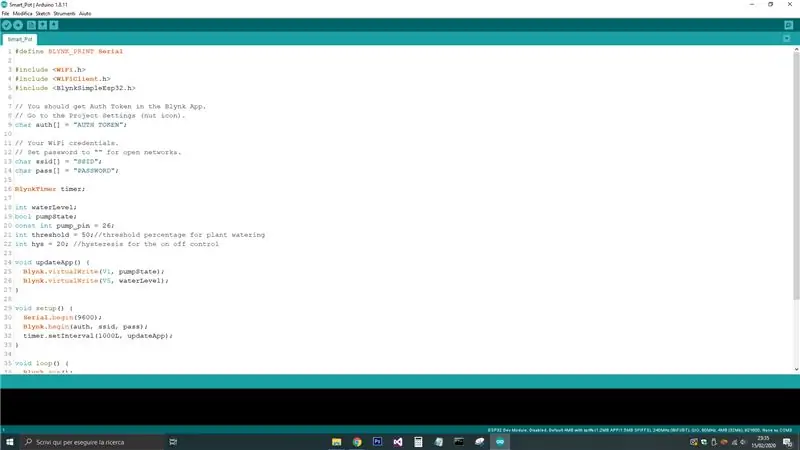
Task: Click the 'int hys = 20' line
Action: pos(116,244)
